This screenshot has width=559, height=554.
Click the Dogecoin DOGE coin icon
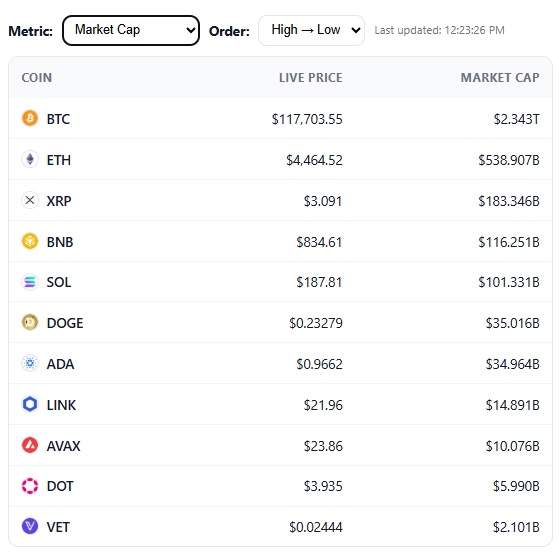(x=30, y=323)
